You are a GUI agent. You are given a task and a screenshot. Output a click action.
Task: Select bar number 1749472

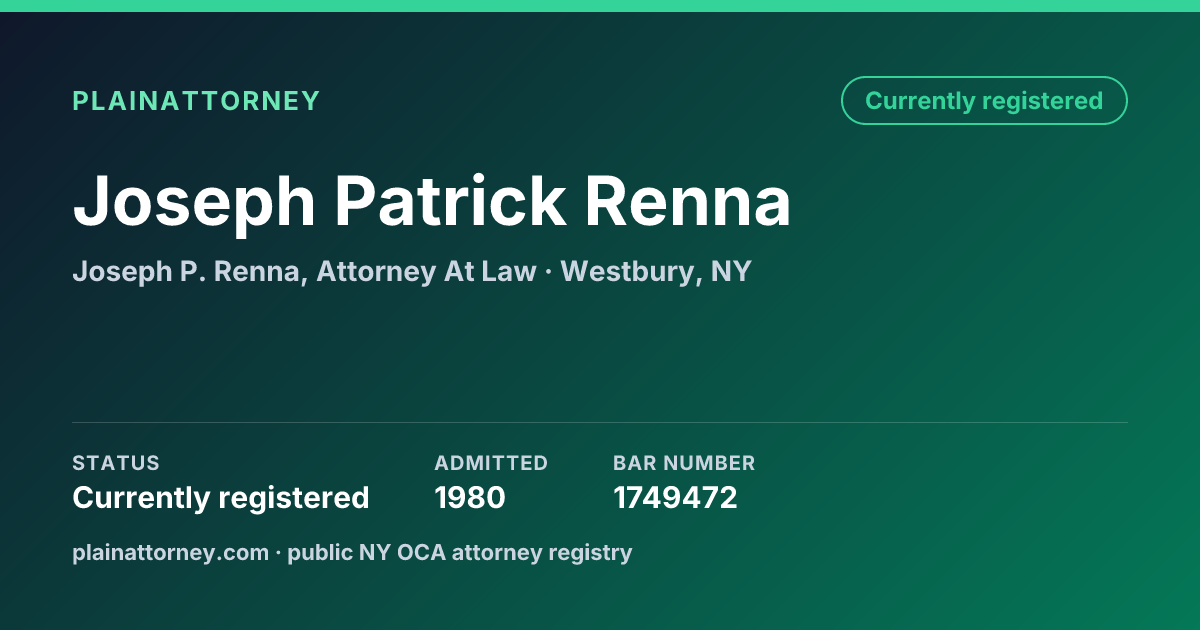(675, 497)
